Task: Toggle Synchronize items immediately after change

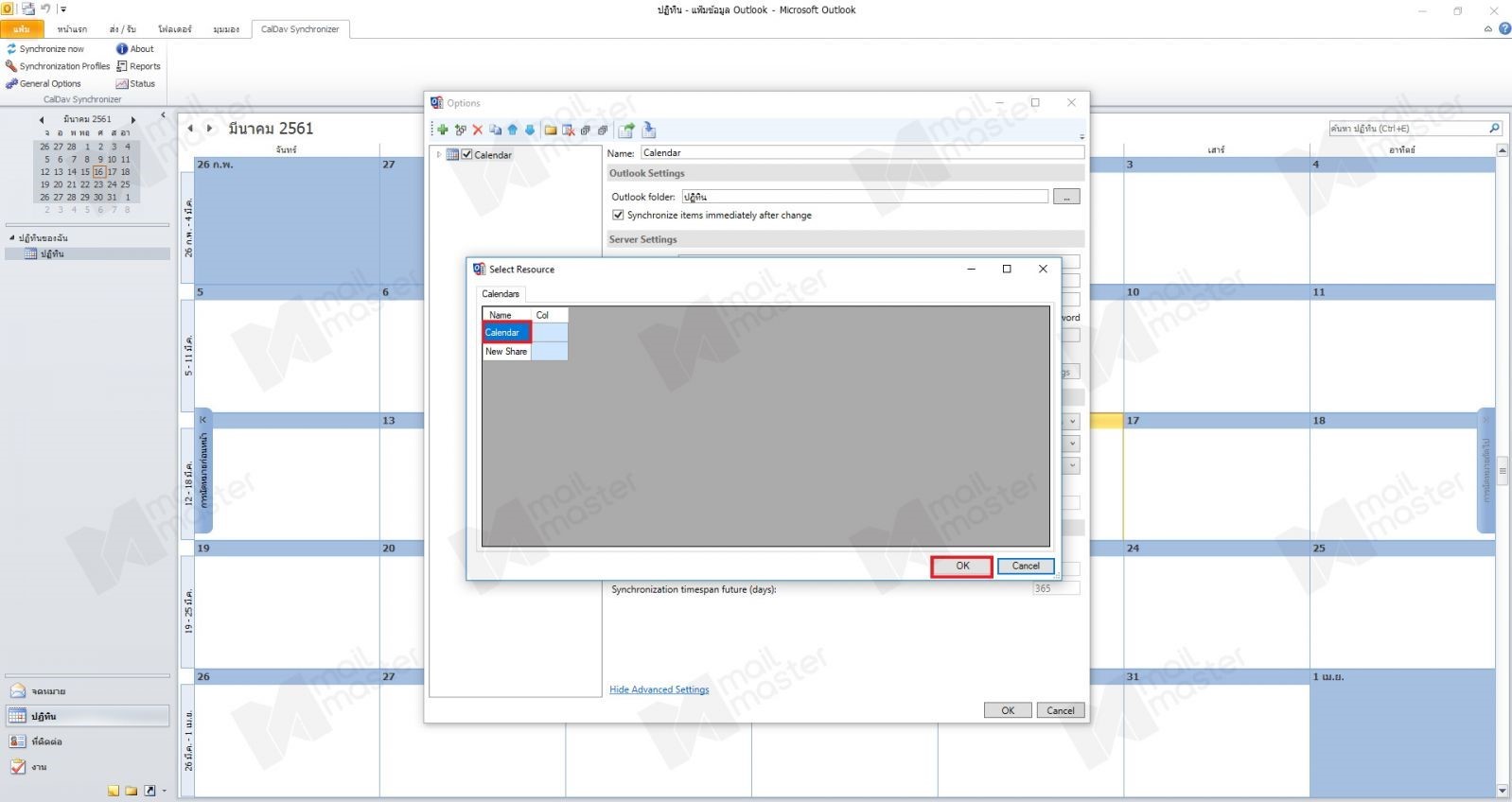Action: [x=618, y=215]
